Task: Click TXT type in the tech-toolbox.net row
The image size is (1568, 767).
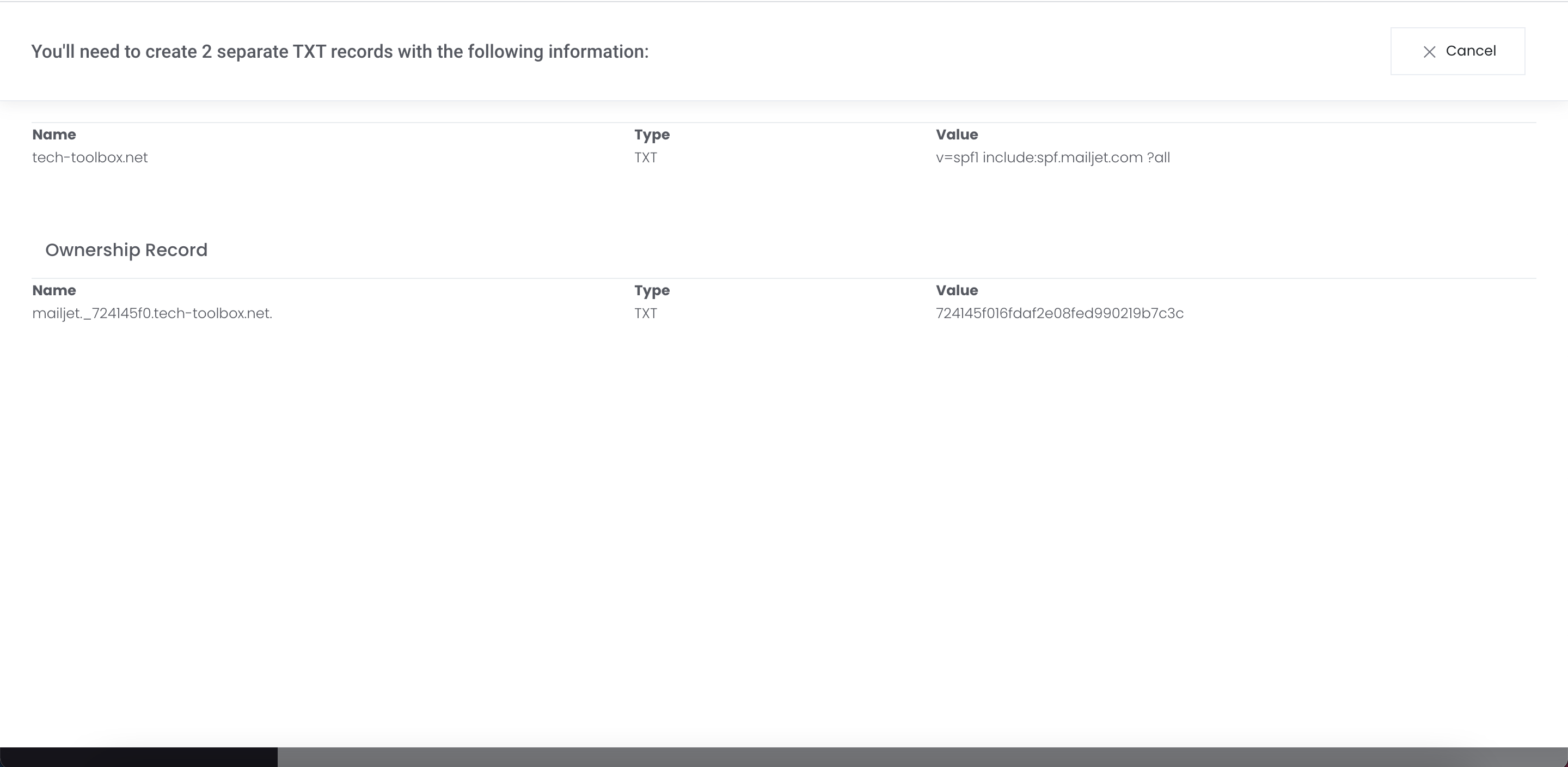Action: tap(645, 158)
